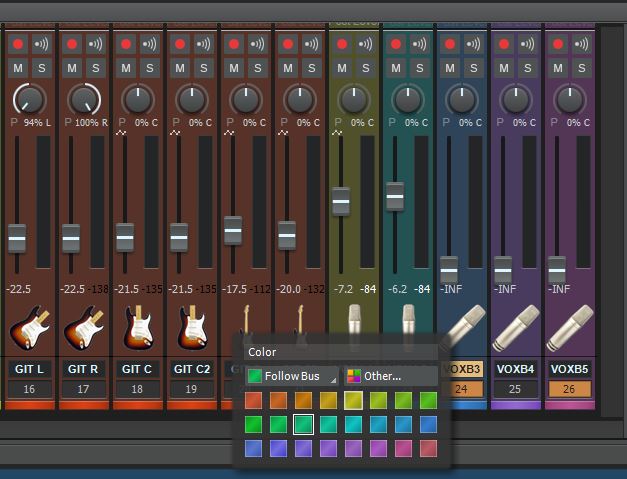The height and width of the screenshot is (479, 627).
Task: Click track number 17 under GIT R
Action: click(83, 389)
